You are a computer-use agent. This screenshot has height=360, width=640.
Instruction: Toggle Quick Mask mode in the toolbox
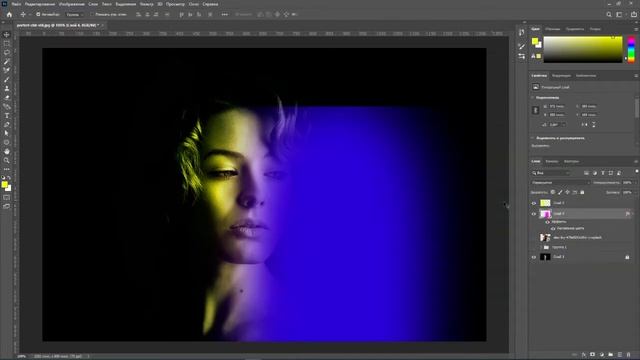[7, 198]
